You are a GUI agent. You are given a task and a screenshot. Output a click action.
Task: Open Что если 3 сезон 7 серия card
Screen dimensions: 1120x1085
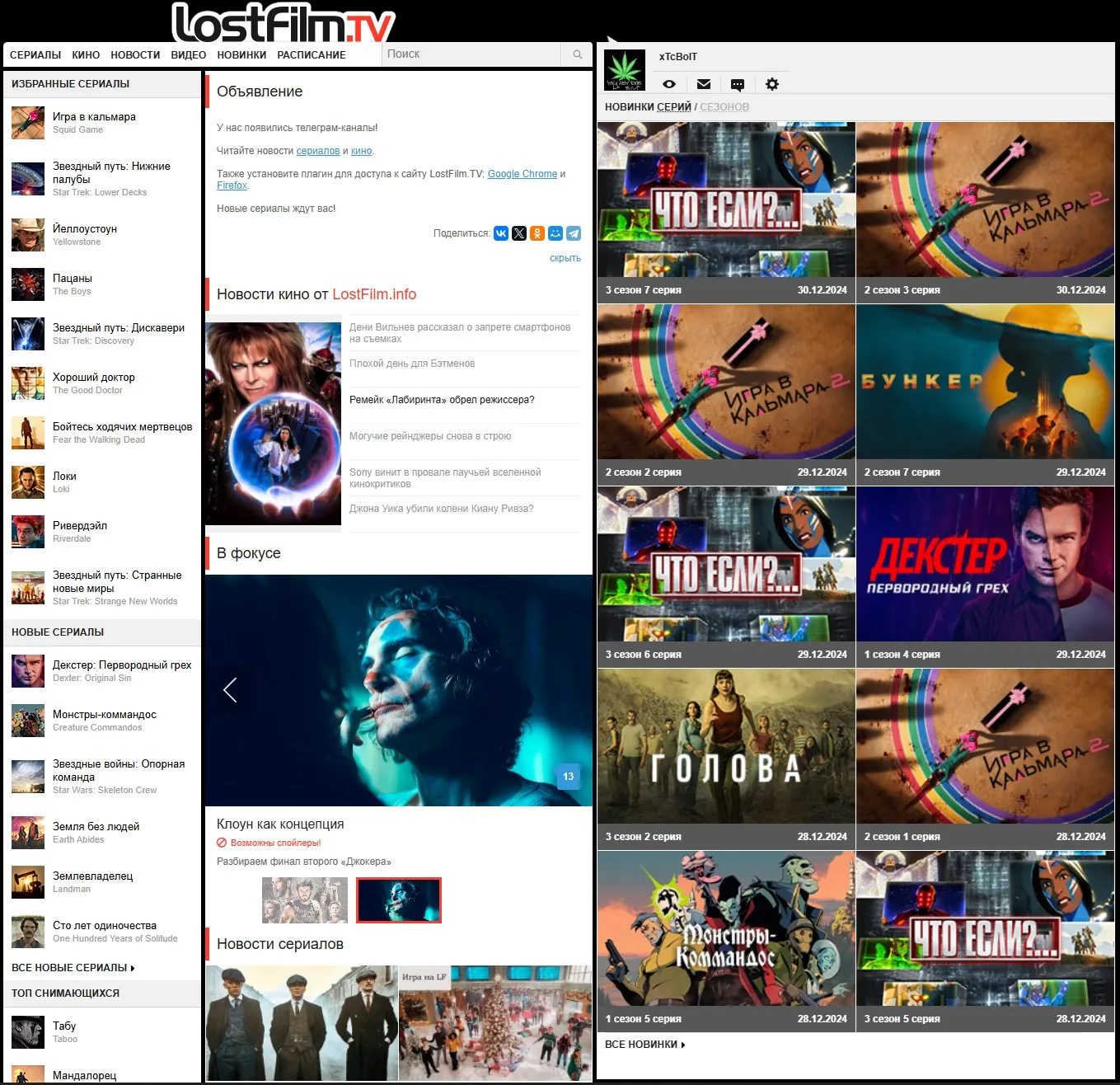pos(726,212)
